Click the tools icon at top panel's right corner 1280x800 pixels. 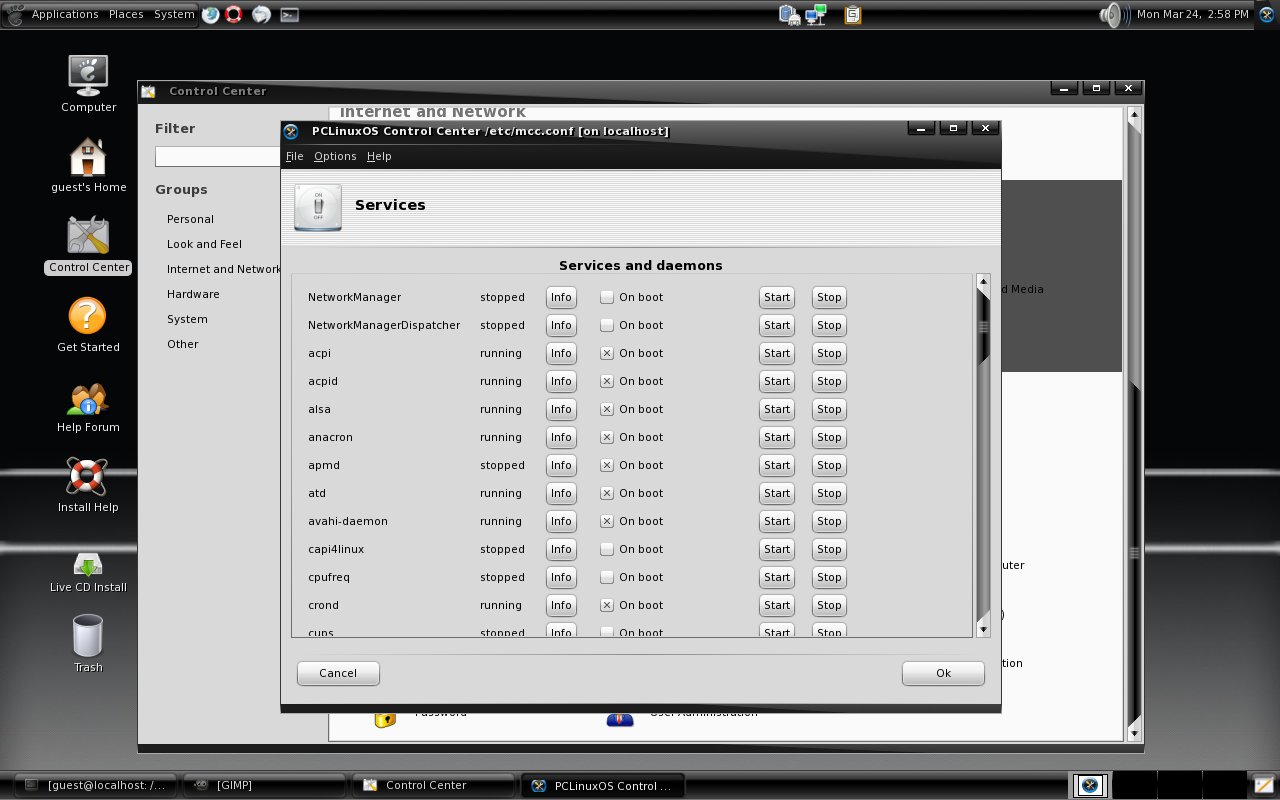[x=1266, y=15]
